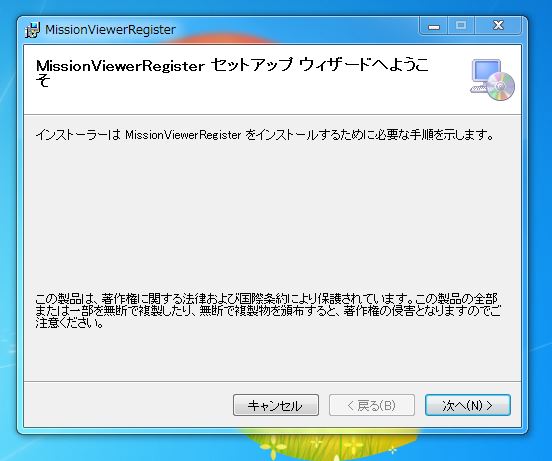Click the blue desktop area right of the dialog
The image size is (552, 461).
(x=540, y=229)
